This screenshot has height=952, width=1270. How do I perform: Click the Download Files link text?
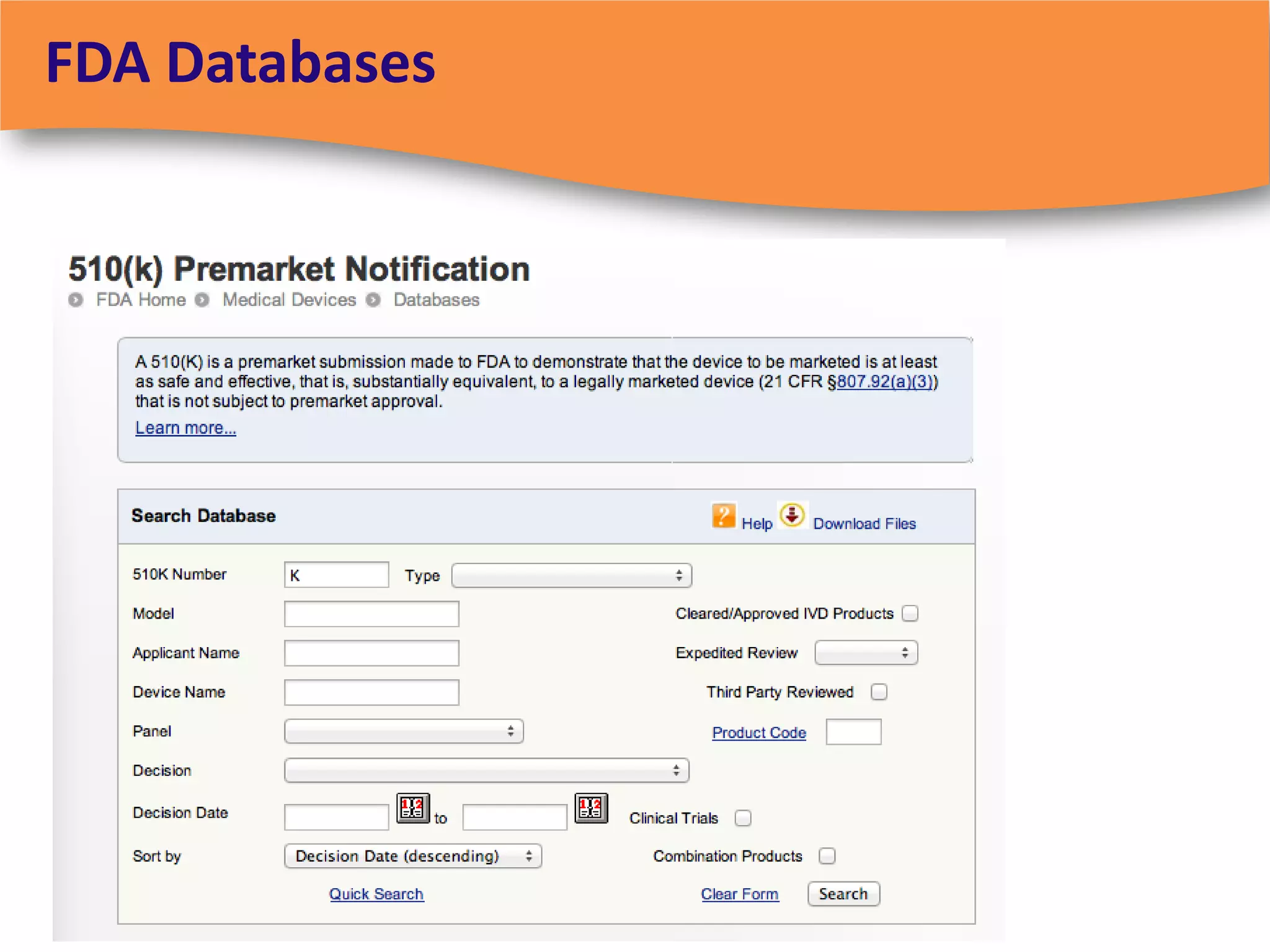pos(864,524)
